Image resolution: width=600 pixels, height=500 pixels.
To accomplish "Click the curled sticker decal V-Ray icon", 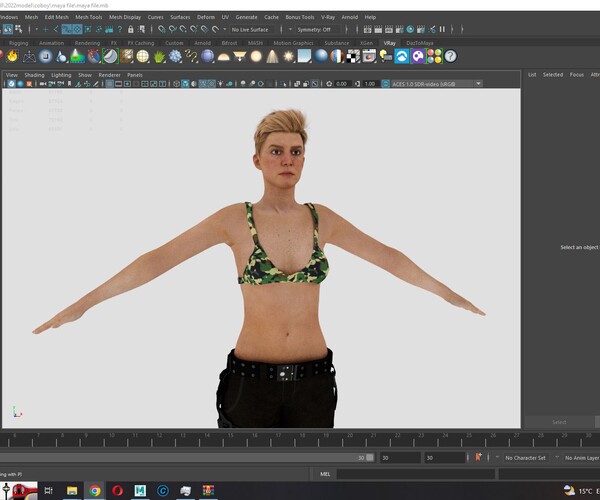I will (110, 56).
